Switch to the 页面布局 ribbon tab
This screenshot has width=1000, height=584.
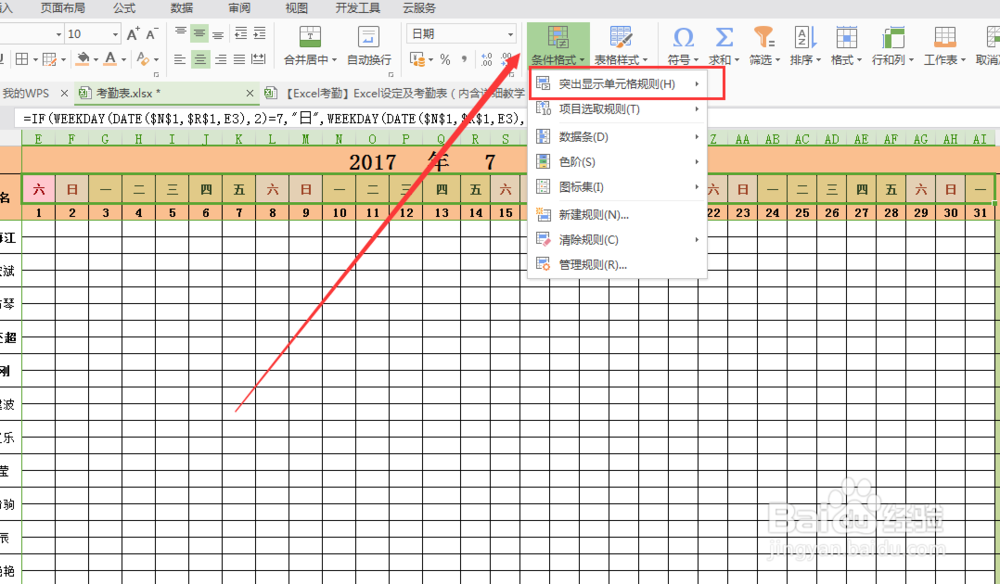pos(62,8)
